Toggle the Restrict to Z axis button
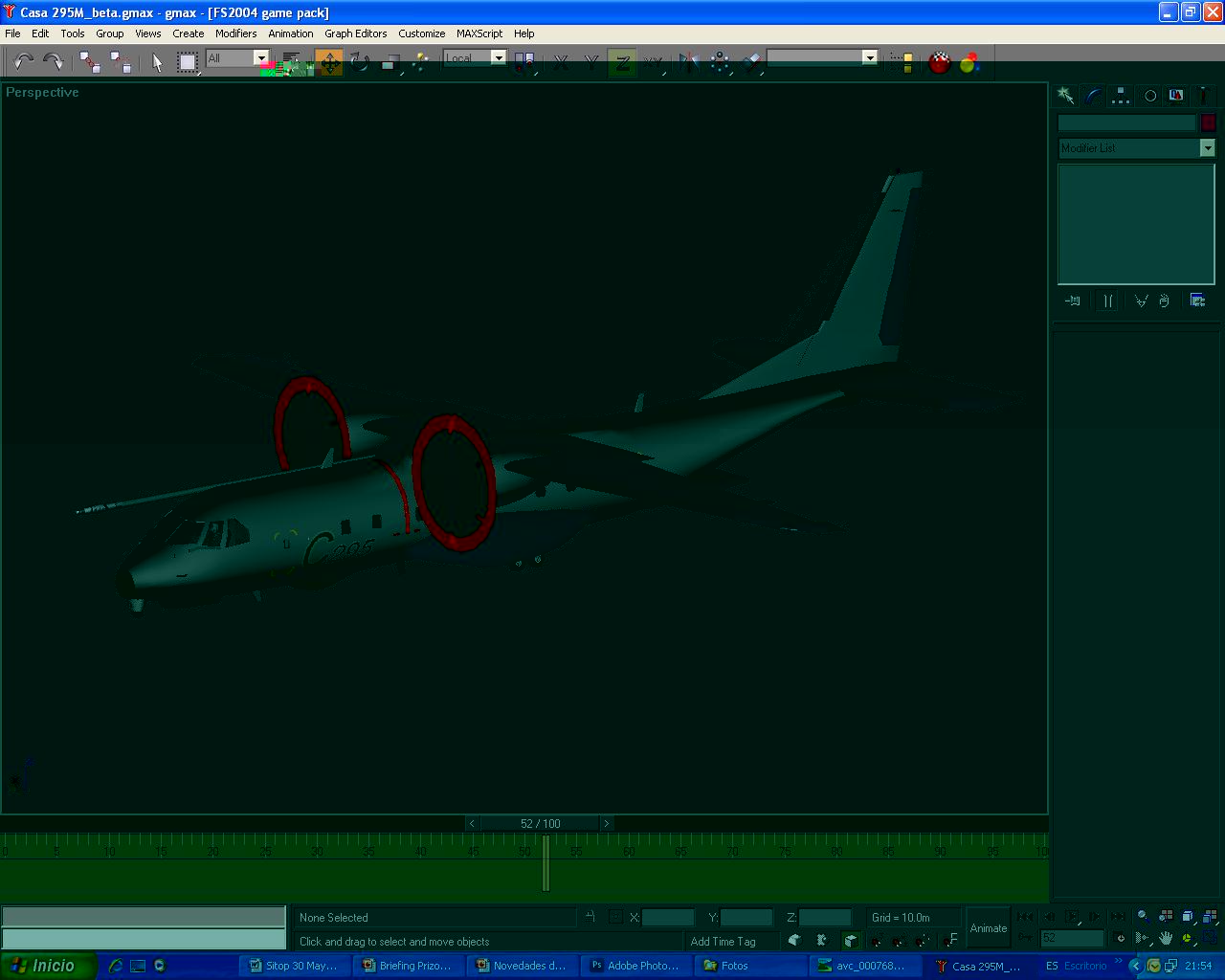The width and height of the screenshot is (1225, 980). (622, 63)
